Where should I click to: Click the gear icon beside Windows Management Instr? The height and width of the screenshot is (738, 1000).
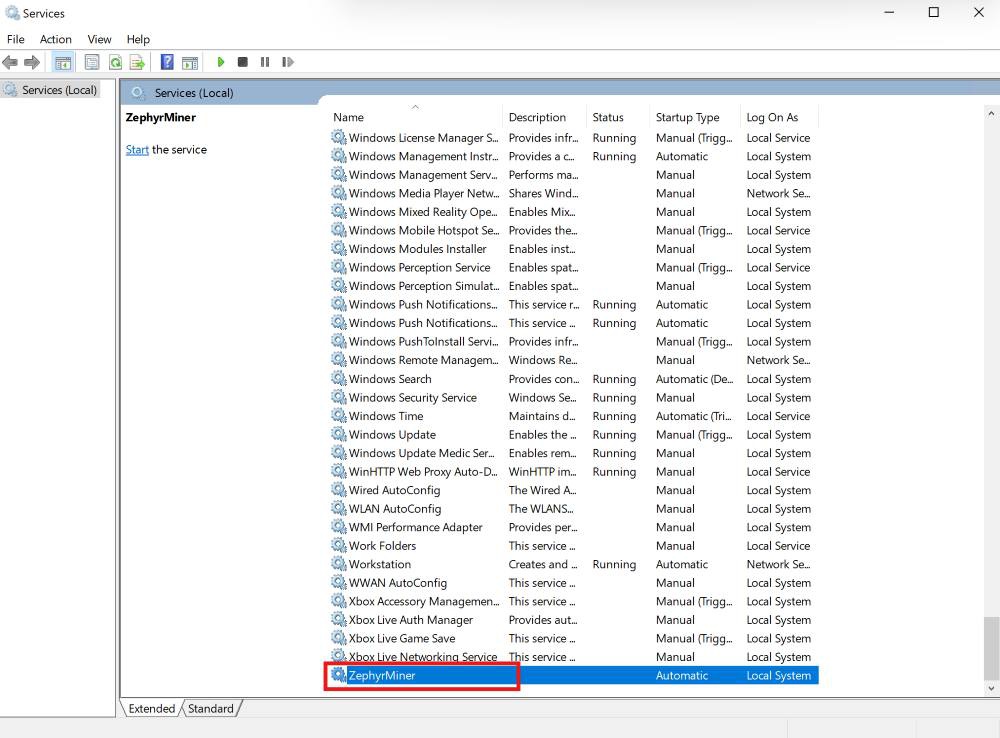(339, 156)
